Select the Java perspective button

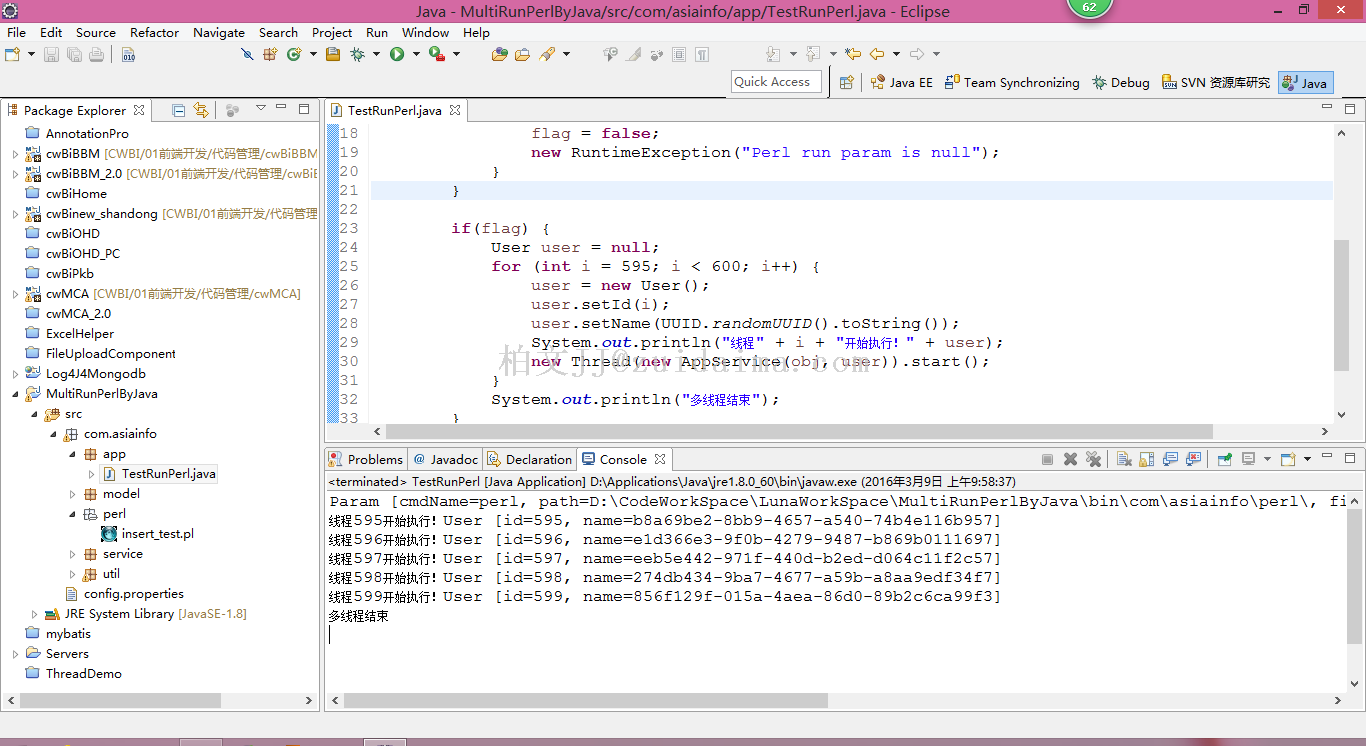1305,82
